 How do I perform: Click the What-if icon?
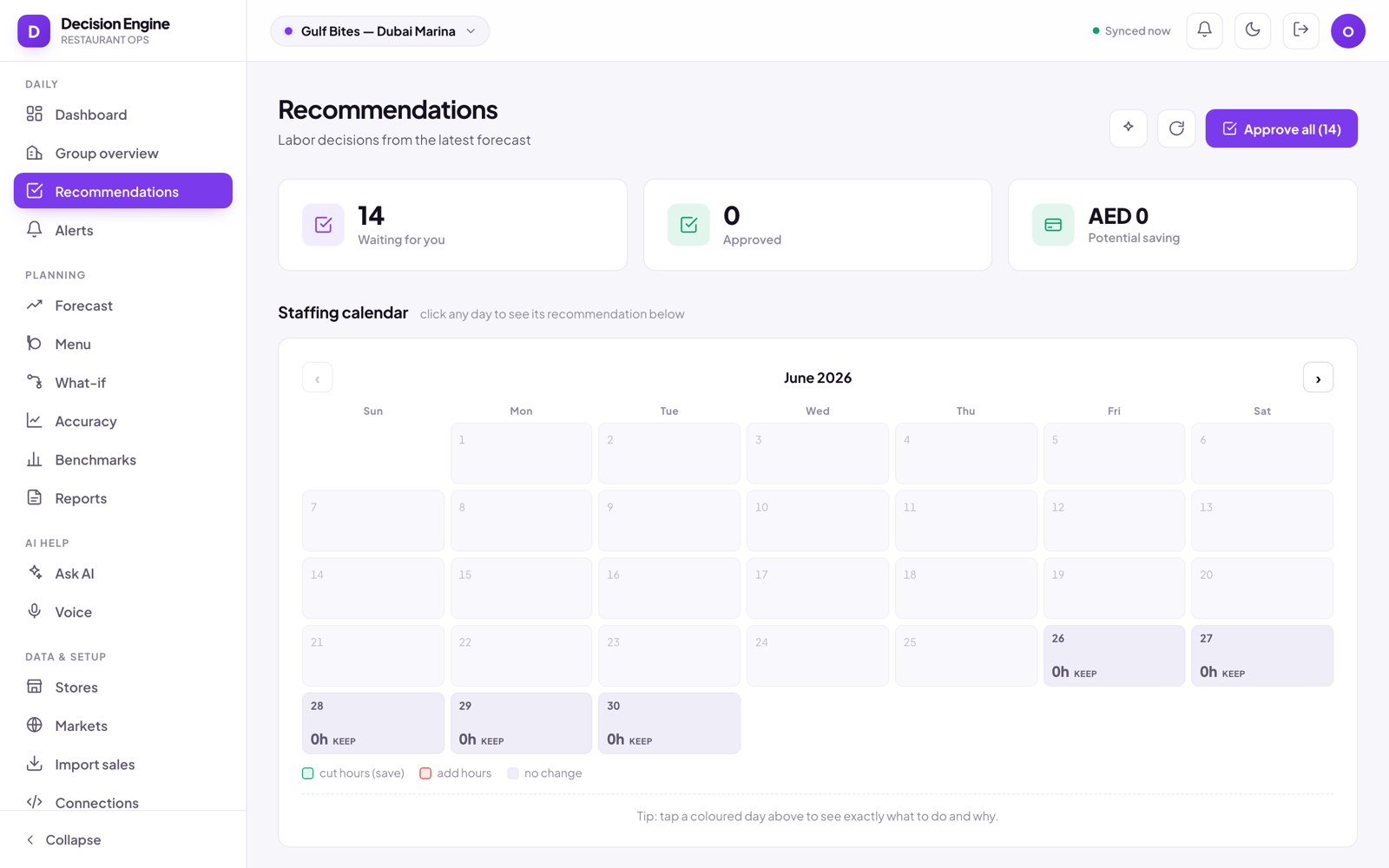point(35,382)
